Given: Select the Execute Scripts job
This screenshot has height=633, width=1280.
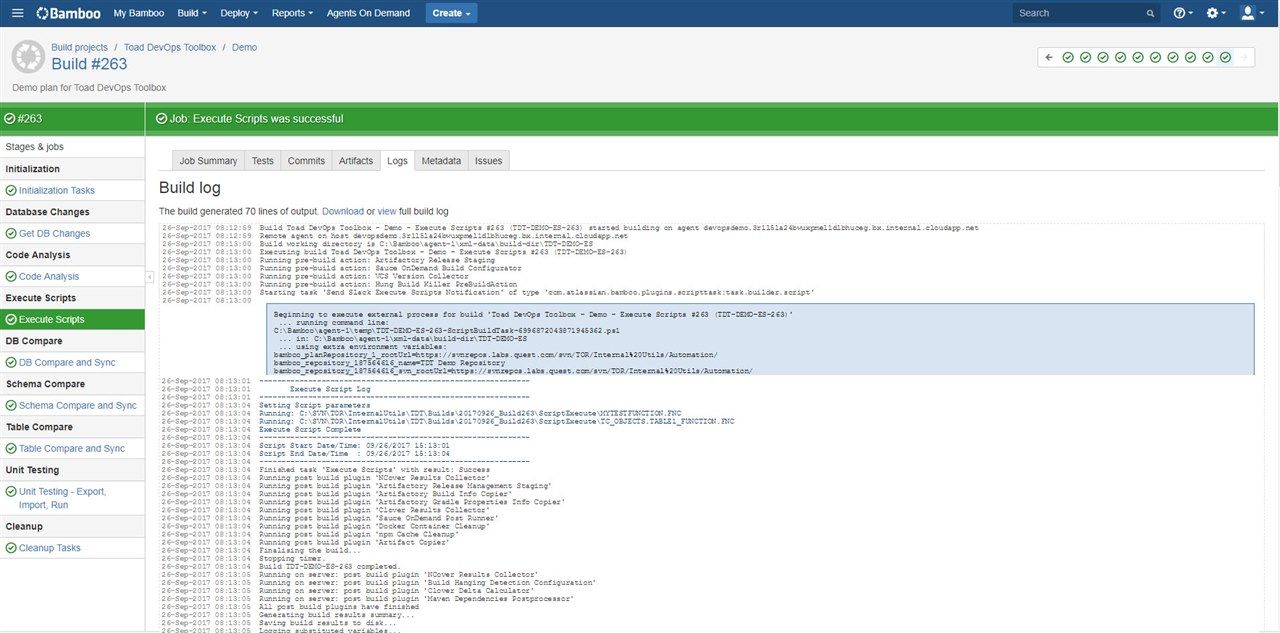Looking at the screenshot, I should (72, 319).
